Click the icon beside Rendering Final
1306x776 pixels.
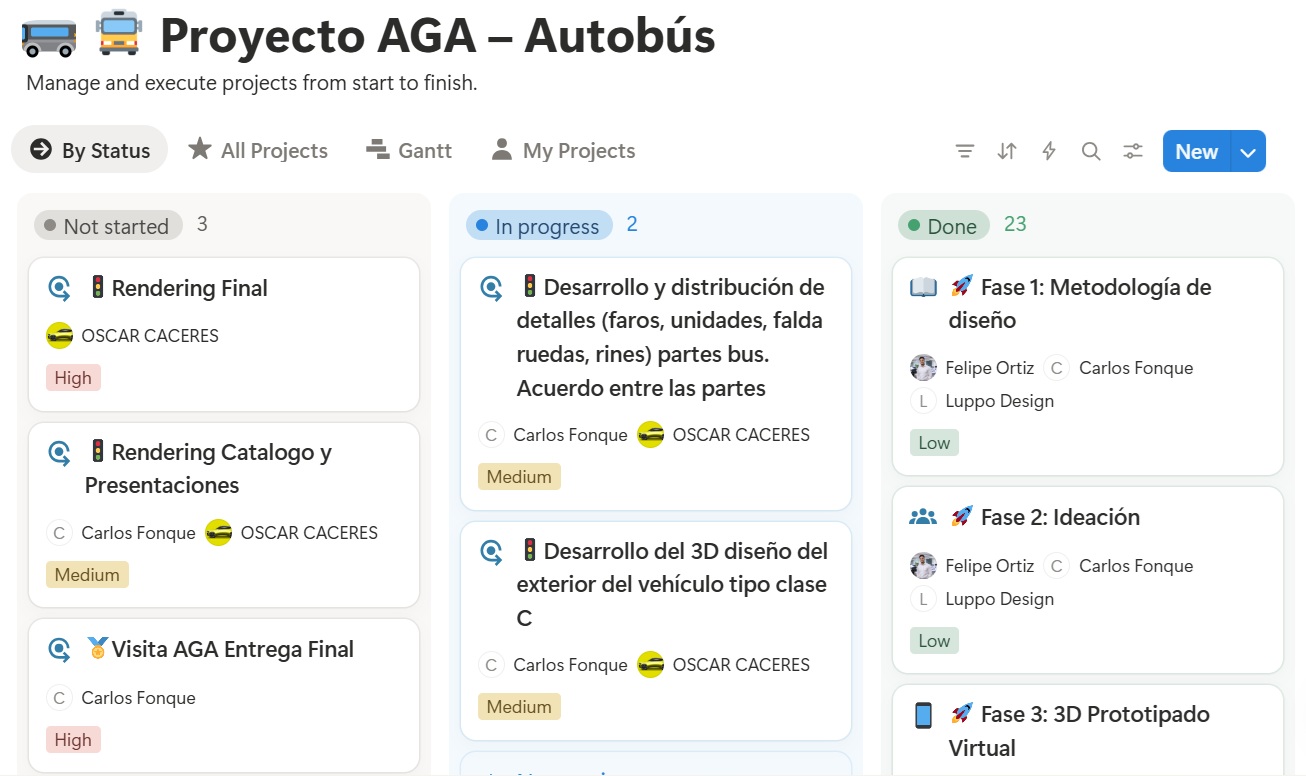pos(60,289)
